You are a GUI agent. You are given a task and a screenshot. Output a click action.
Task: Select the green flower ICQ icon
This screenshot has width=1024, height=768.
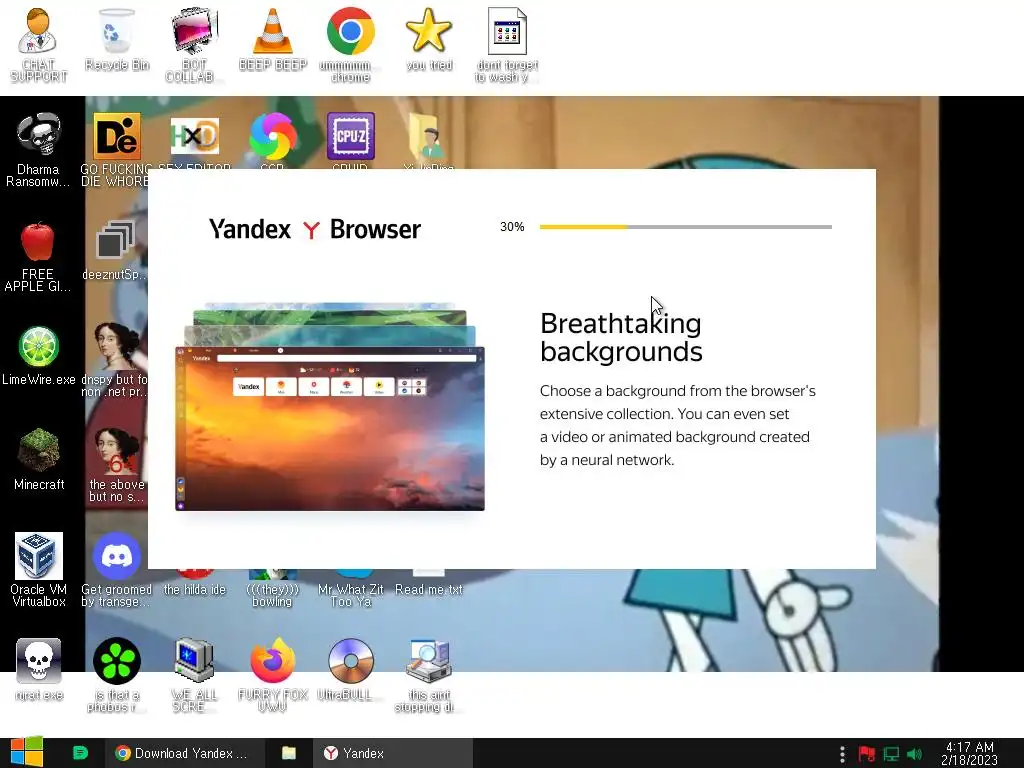[116, 661]
